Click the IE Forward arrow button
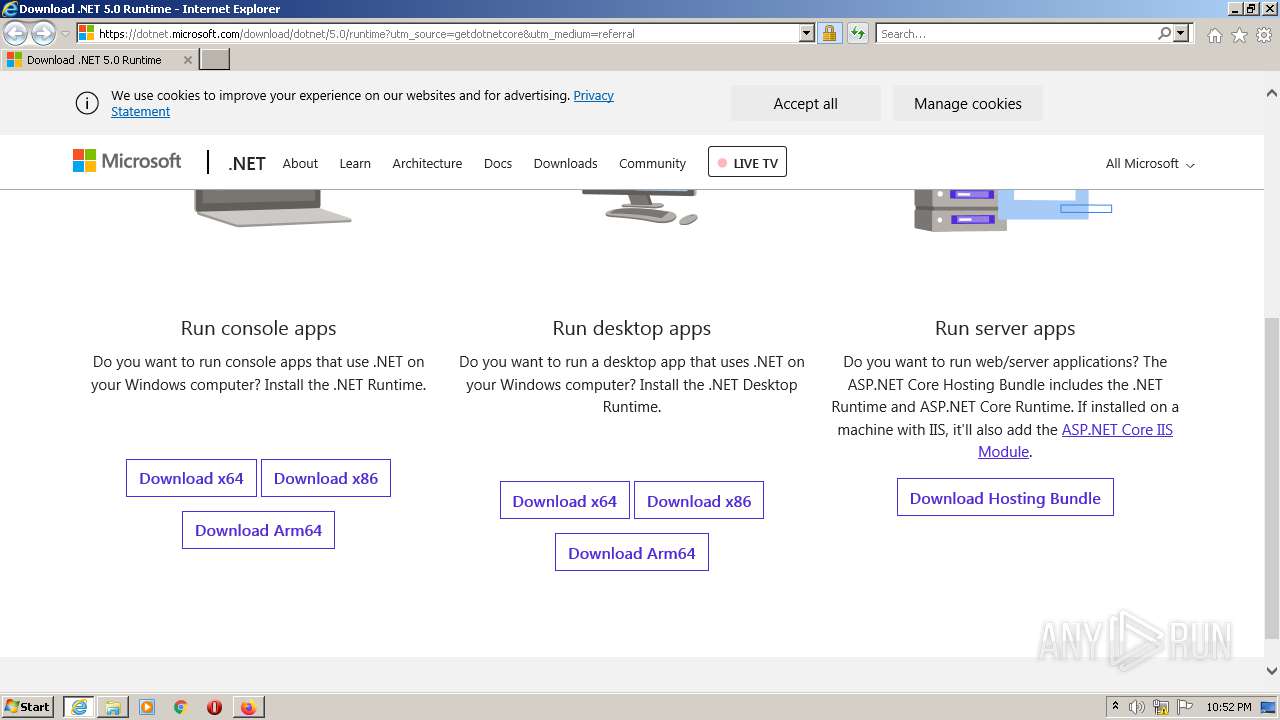This screenshot has width=1280, height=720. [43, 33]
